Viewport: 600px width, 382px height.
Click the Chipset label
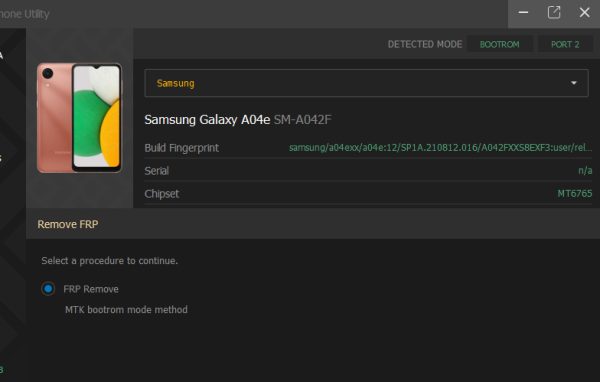(161, 194)
